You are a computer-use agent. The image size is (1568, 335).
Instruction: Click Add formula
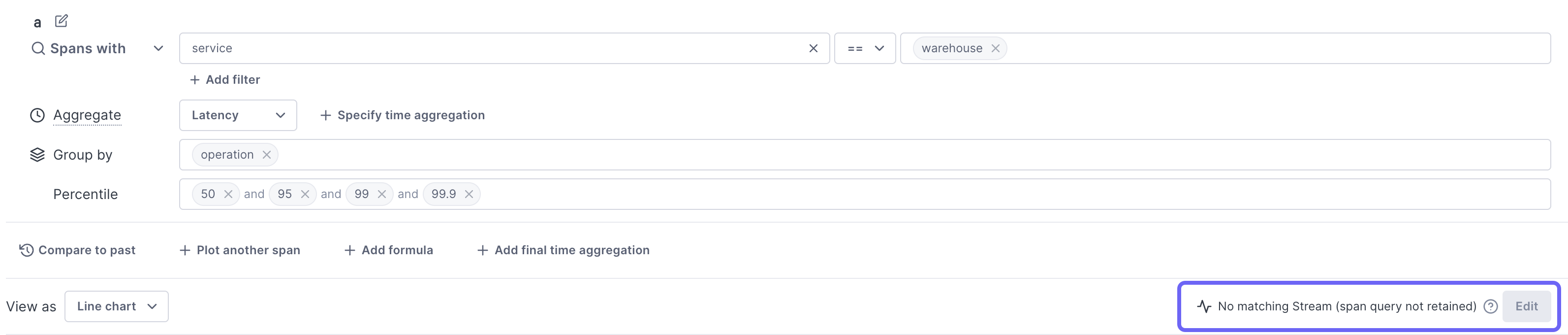[388, 250]
